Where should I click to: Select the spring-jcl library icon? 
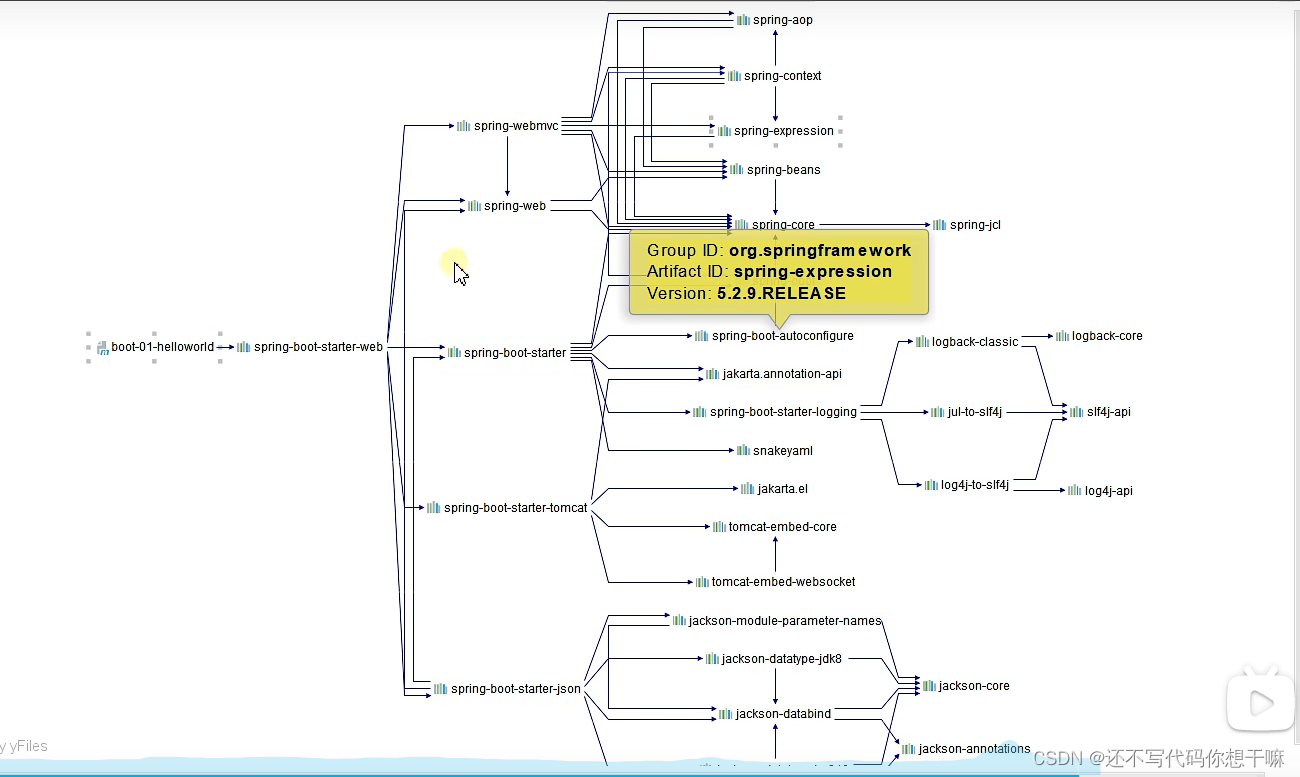[x=940, y=225]
